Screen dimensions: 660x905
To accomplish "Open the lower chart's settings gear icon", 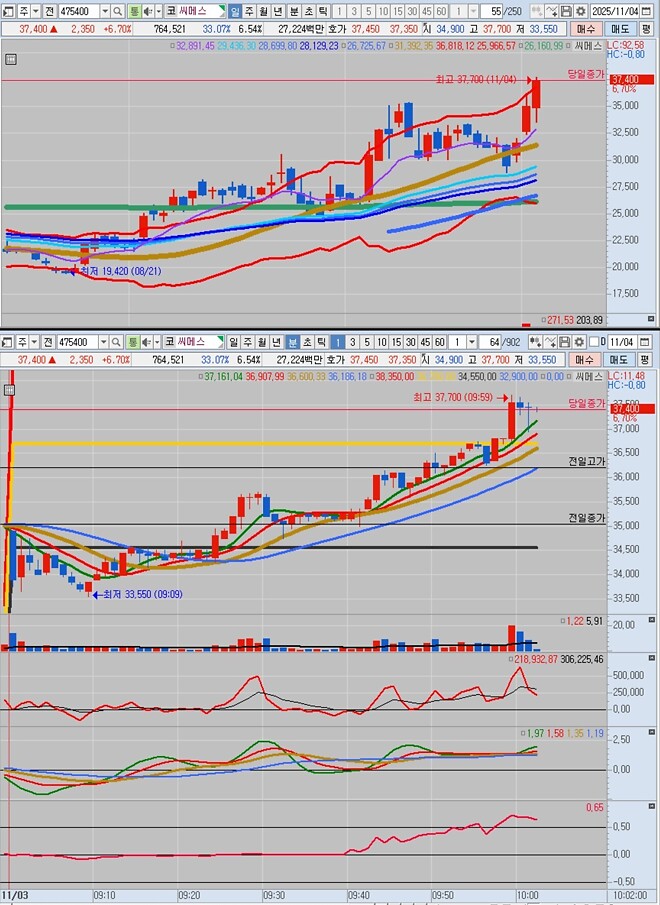I will 579,342.
